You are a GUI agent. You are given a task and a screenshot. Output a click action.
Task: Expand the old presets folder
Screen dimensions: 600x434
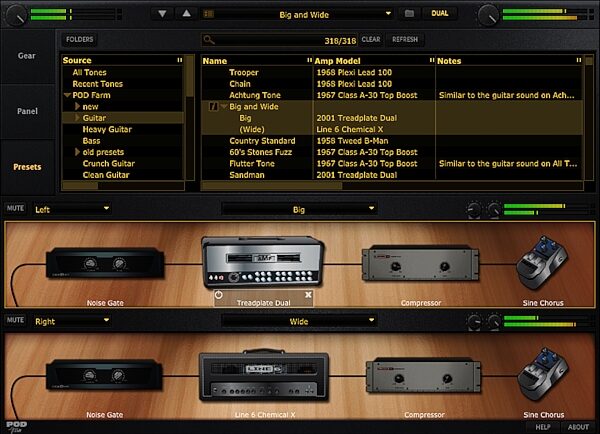tap(77, 152)
